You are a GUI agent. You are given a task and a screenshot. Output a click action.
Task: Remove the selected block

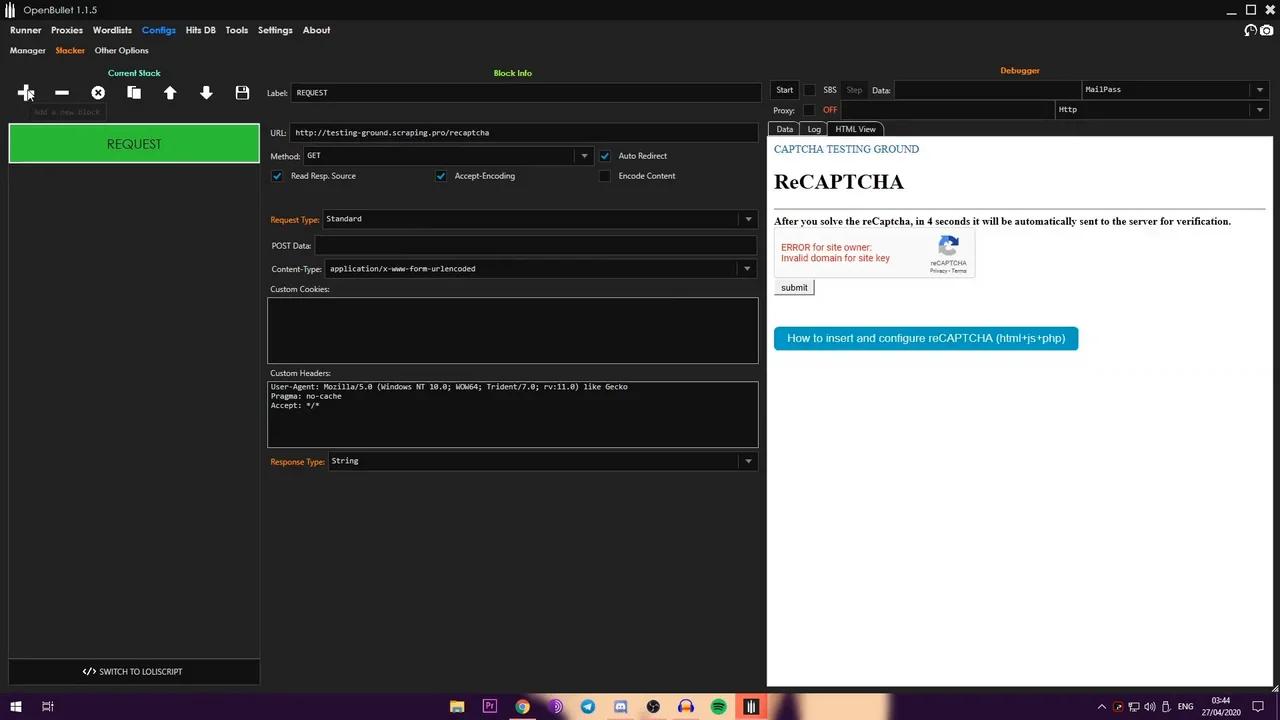coord(61,92)
